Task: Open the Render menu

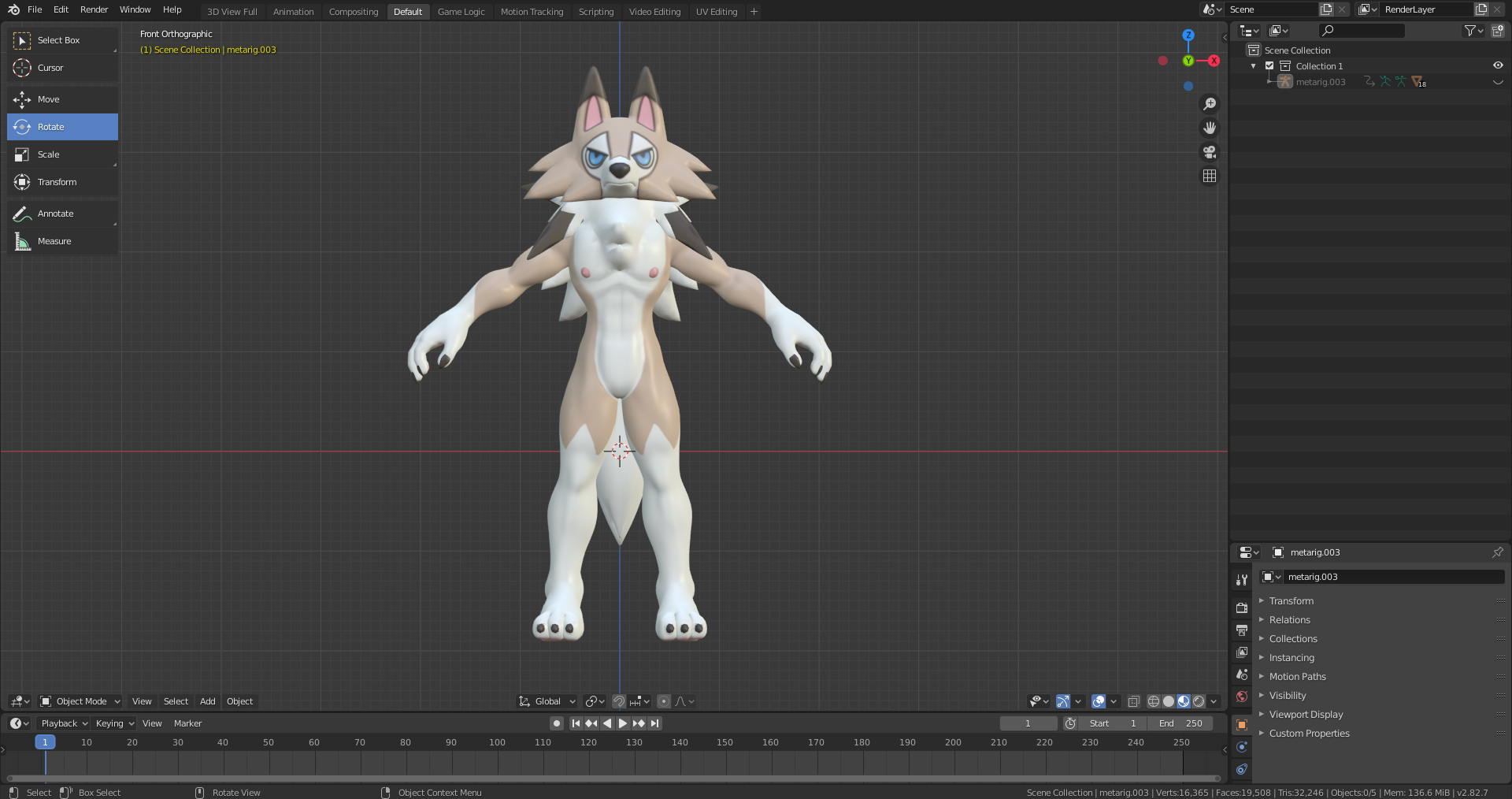Action: coord(94,9)
